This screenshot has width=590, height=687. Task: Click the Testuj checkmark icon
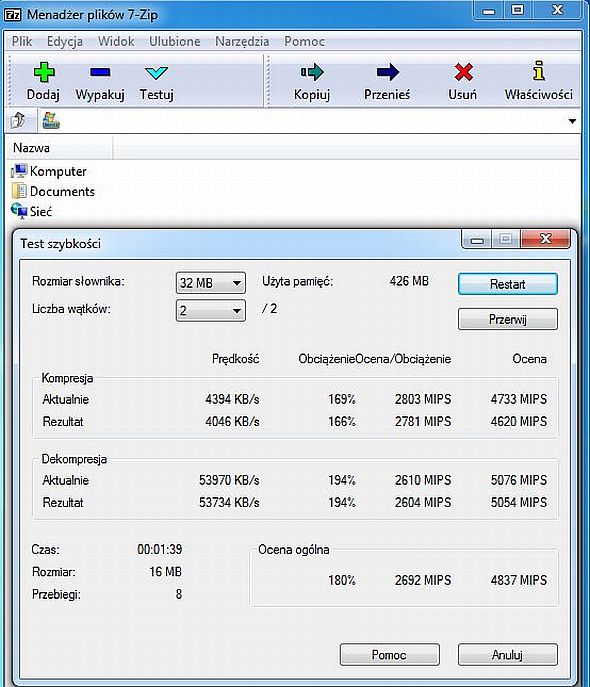[x=156, y=73]
